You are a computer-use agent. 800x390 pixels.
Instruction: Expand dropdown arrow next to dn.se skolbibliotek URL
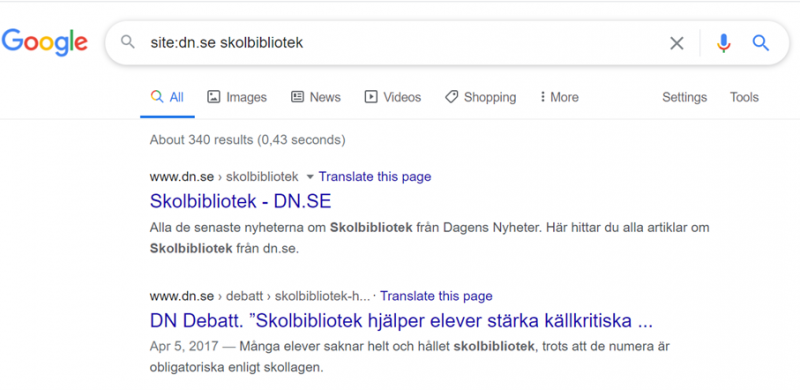click(x=309, y=177)
